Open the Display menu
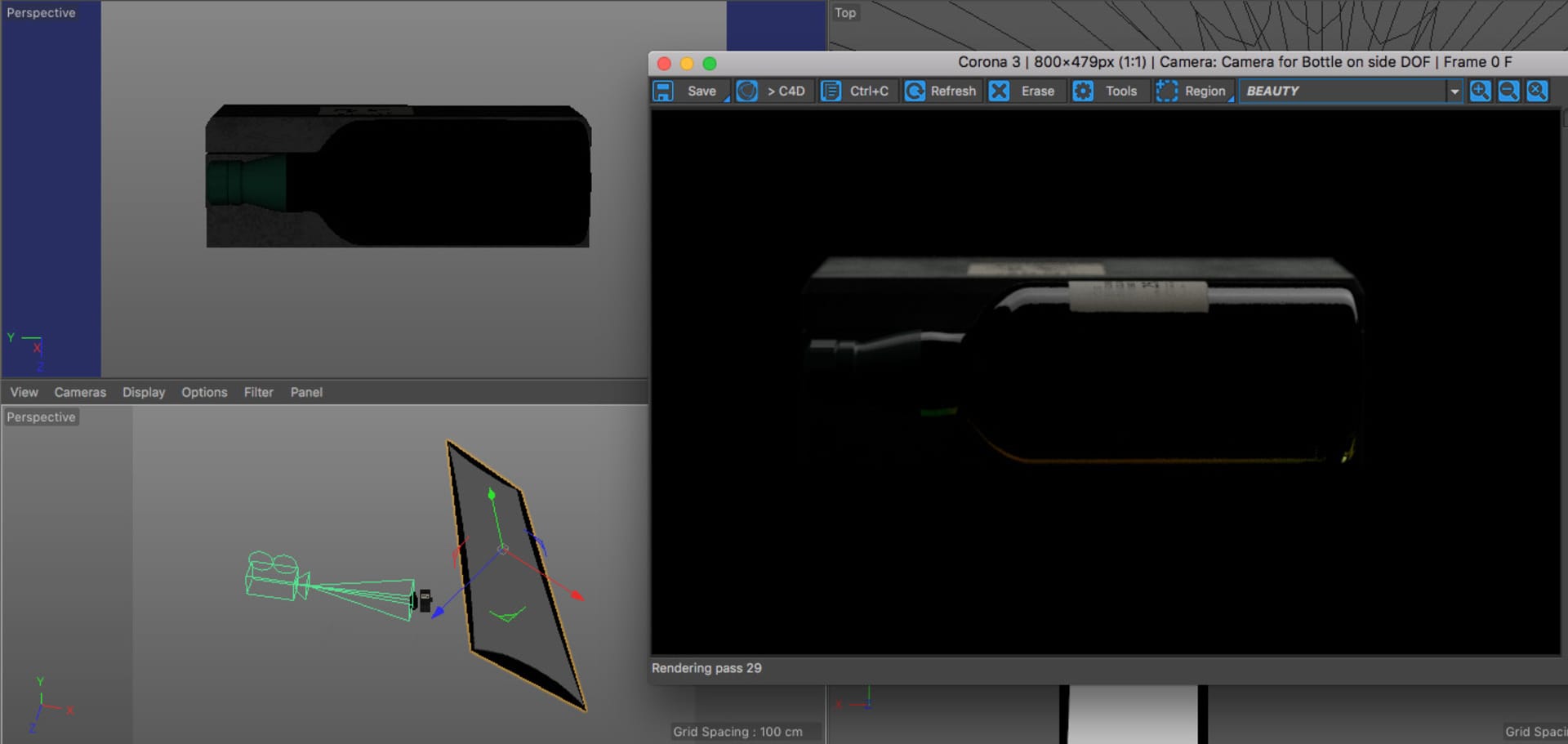Image resolution: width=1568 pixels, height=744 pixels. click(x=144, y=392)
